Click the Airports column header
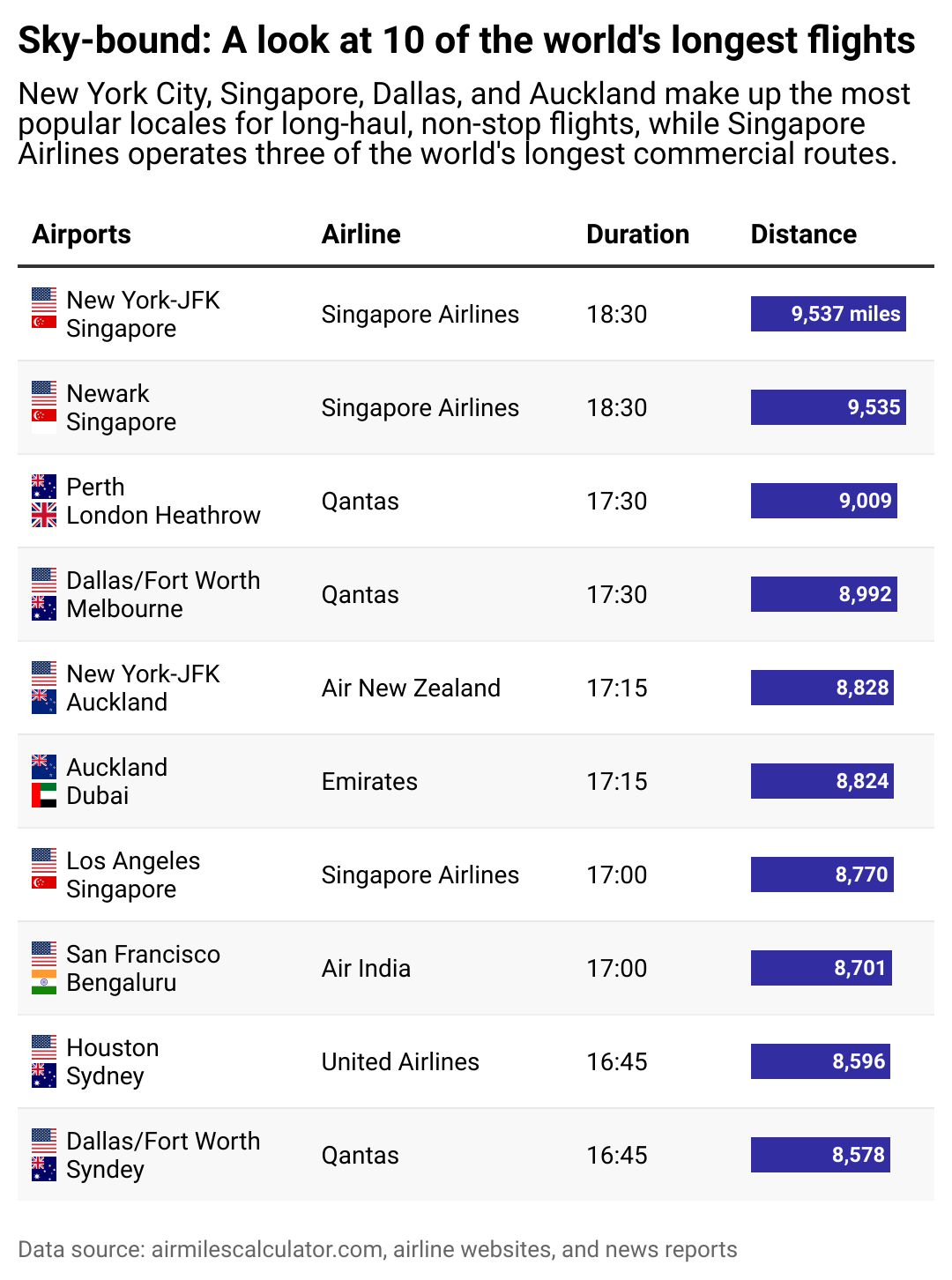 (81, 234)
